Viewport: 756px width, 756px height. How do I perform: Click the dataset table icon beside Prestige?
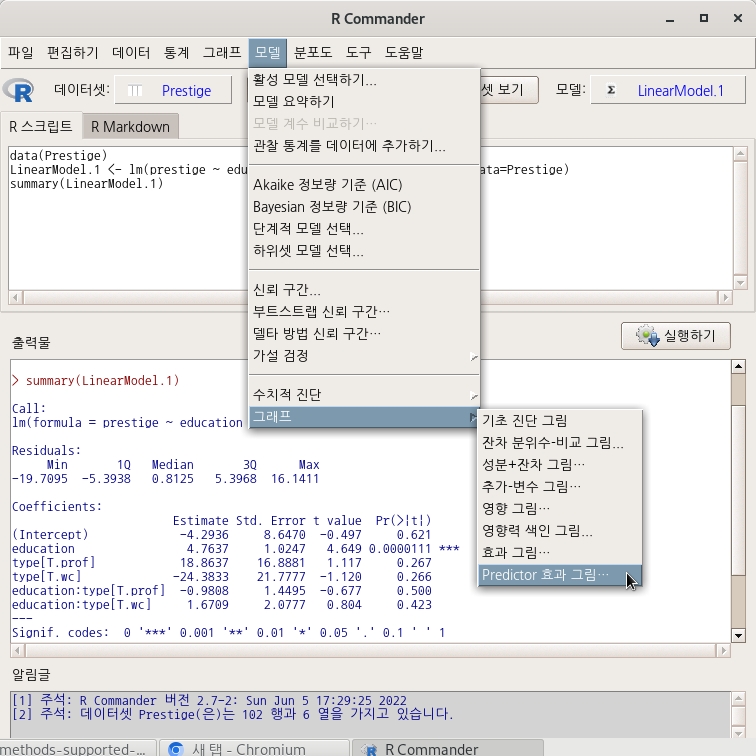(135, 91)
